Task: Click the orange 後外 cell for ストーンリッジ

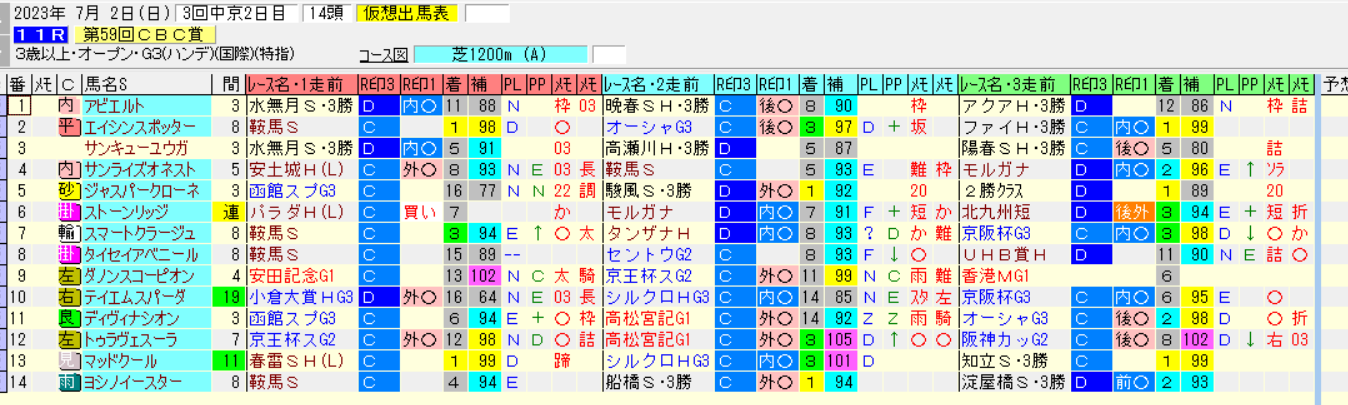Action: (1135, 212)
